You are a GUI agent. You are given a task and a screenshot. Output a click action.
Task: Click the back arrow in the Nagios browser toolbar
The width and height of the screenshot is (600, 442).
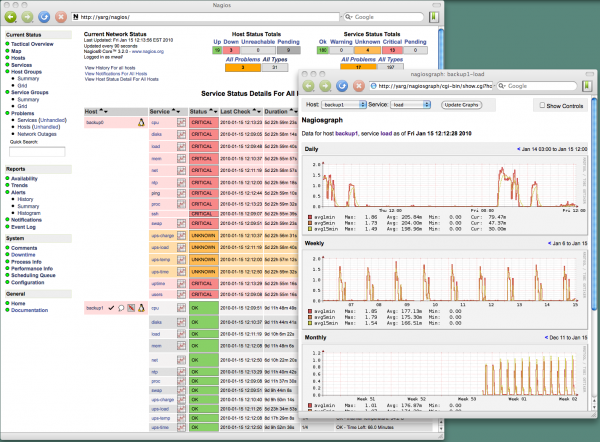tap(10, 17)
